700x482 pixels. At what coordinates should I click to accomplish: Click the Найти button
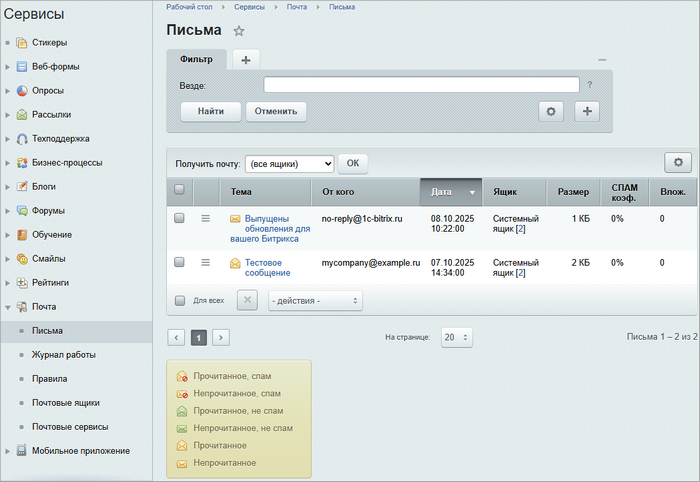pyautogui.click(x=211, y=111)
